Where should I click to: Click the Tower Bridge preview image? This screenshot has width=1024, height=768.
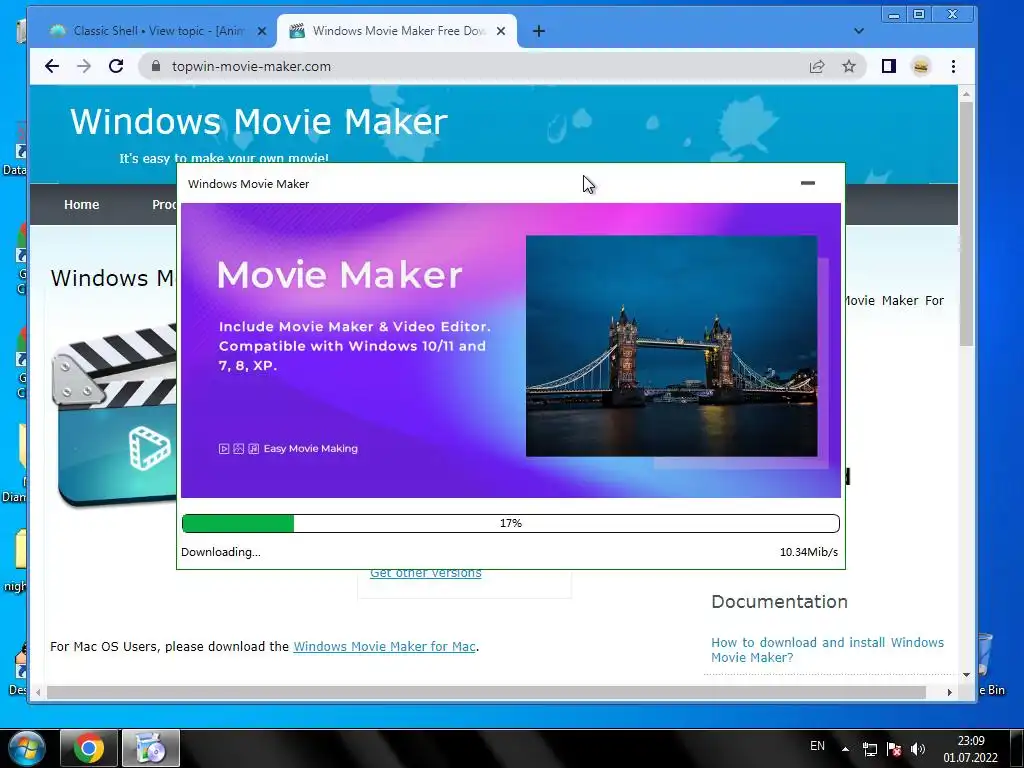pyautogui.click(x=671, y=346)
